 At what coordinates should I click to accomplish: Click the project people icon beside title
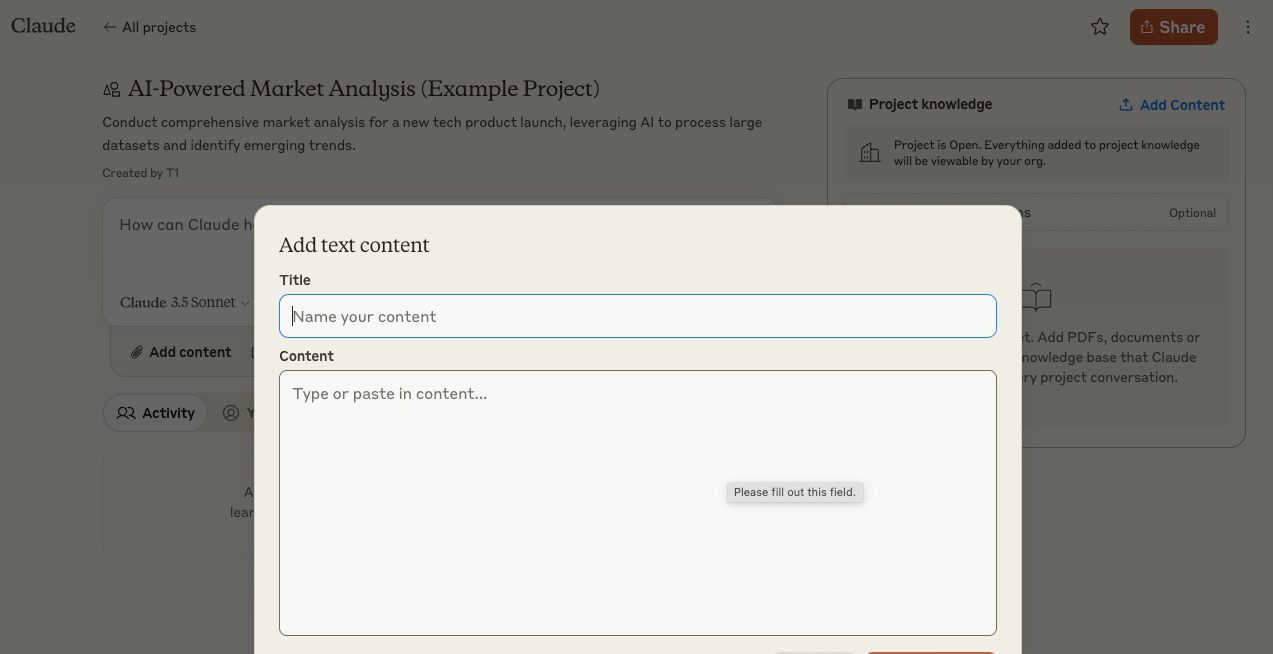coord(112,90)
